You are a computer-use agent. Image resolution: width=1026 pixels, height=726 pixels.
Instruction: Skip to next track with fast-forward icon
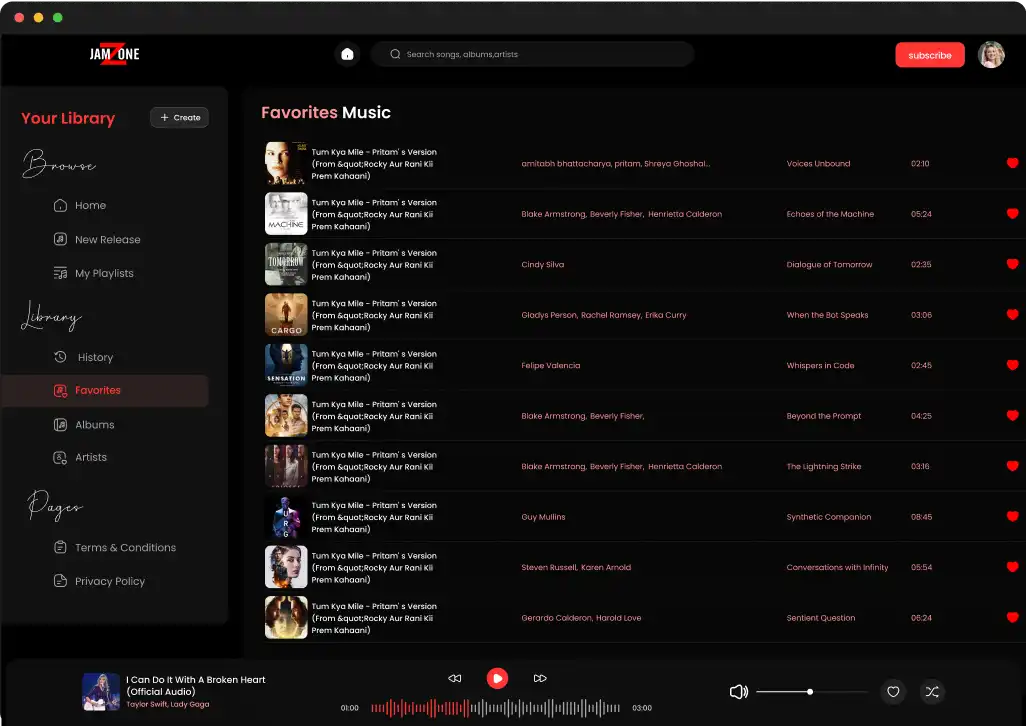point(540,678)
